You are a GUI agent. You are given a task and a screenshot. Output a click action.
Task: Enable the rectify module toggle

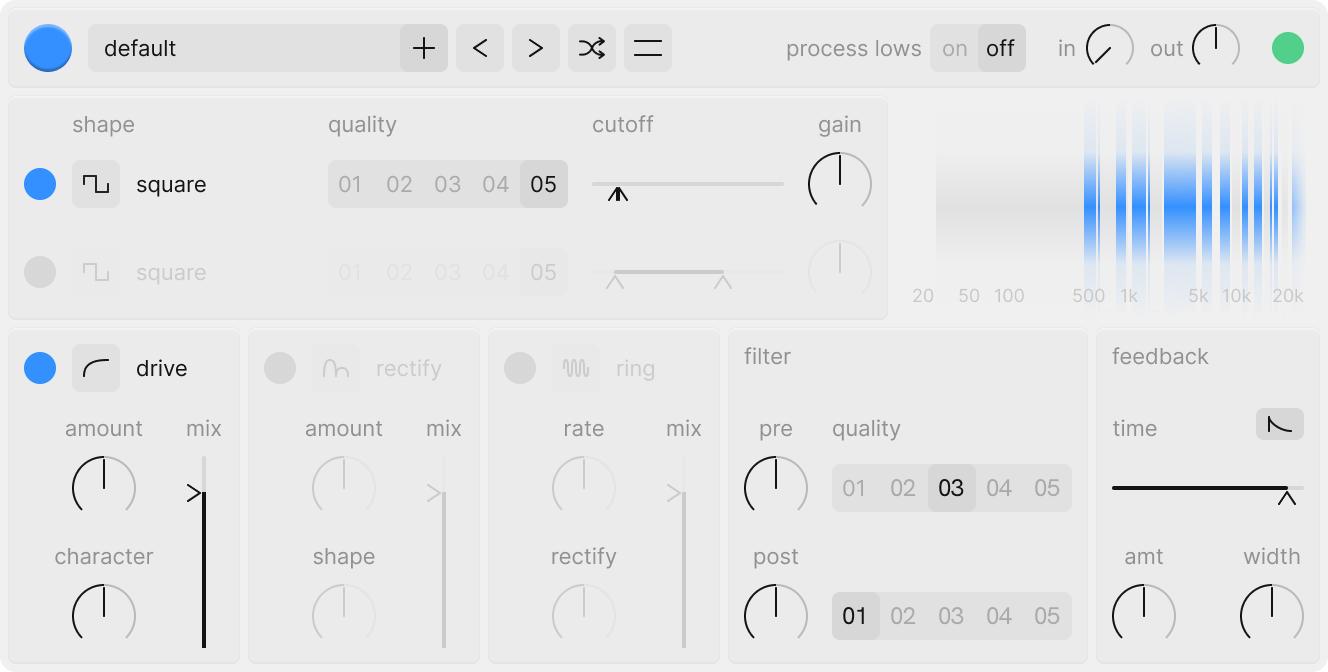point(280,368)
